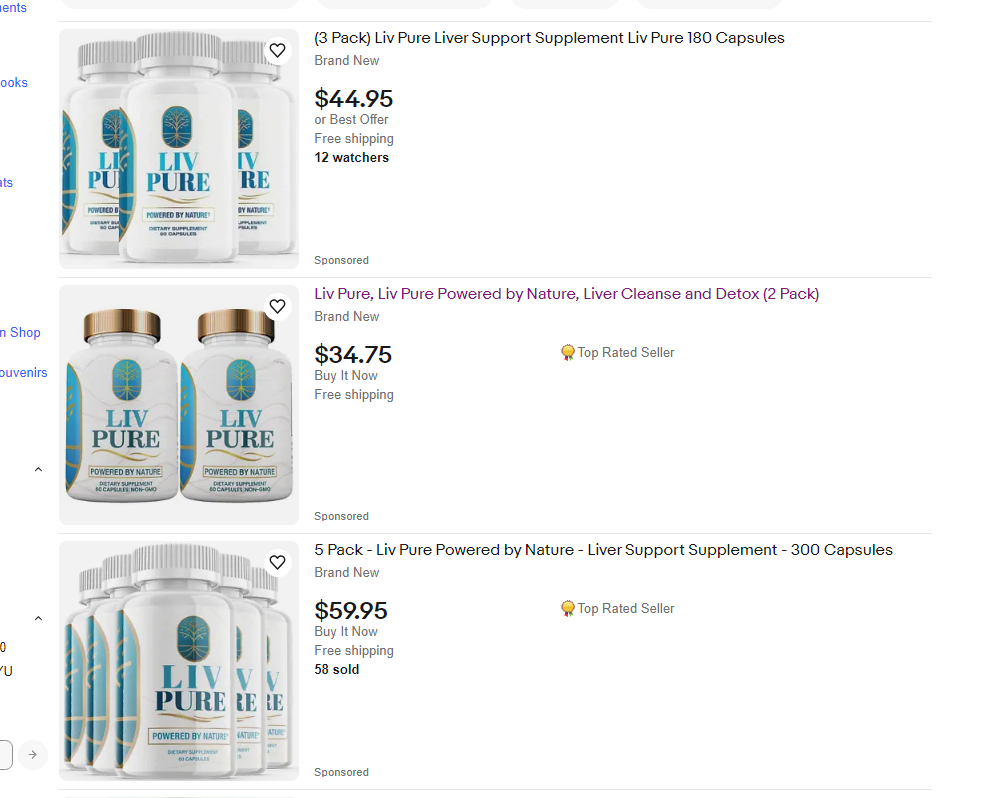Viewport: 1007px width, 798px height.
Task: Open the sidebar category link ending in "ouvenirs"
Action: click(x=24, y=372)
